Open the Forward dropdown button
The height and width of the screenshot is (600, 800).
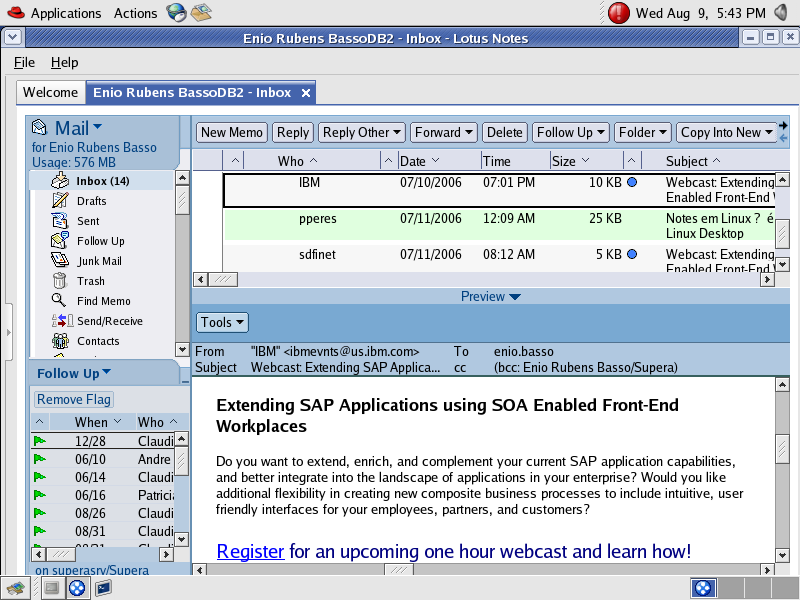pos(444,133)
